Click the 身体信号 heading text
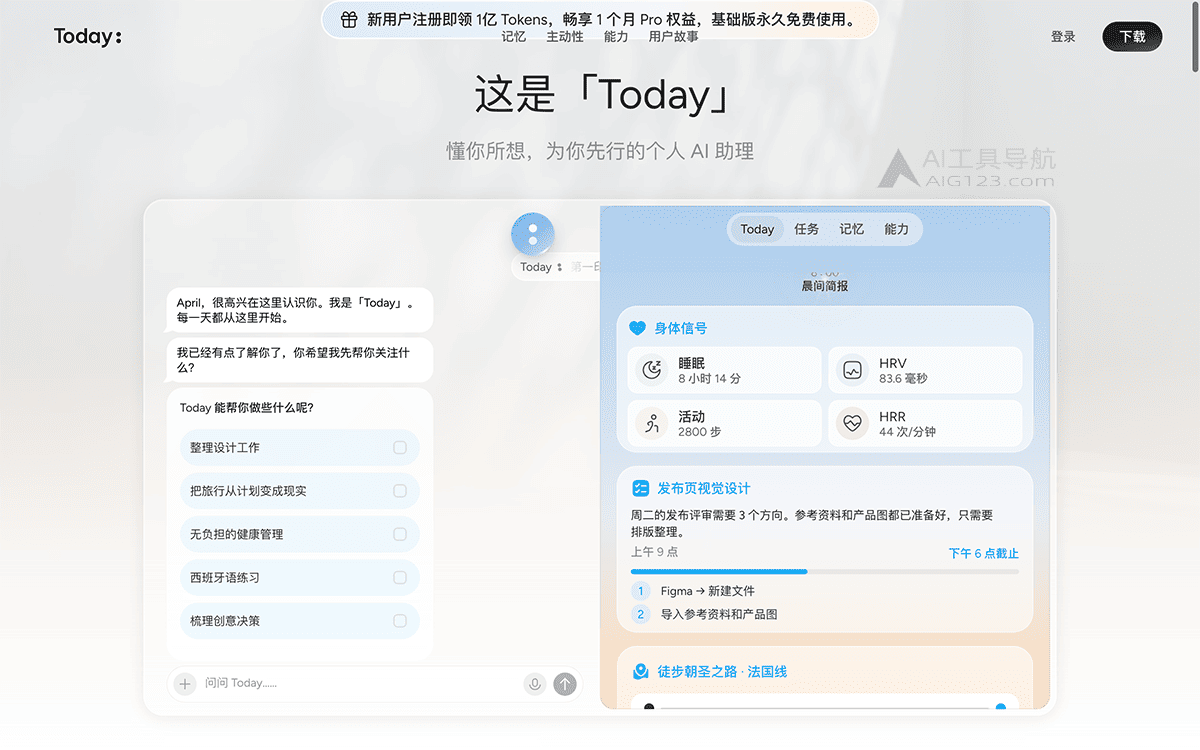Viewport: 1200px width, 750px height. tap(681, 328)
